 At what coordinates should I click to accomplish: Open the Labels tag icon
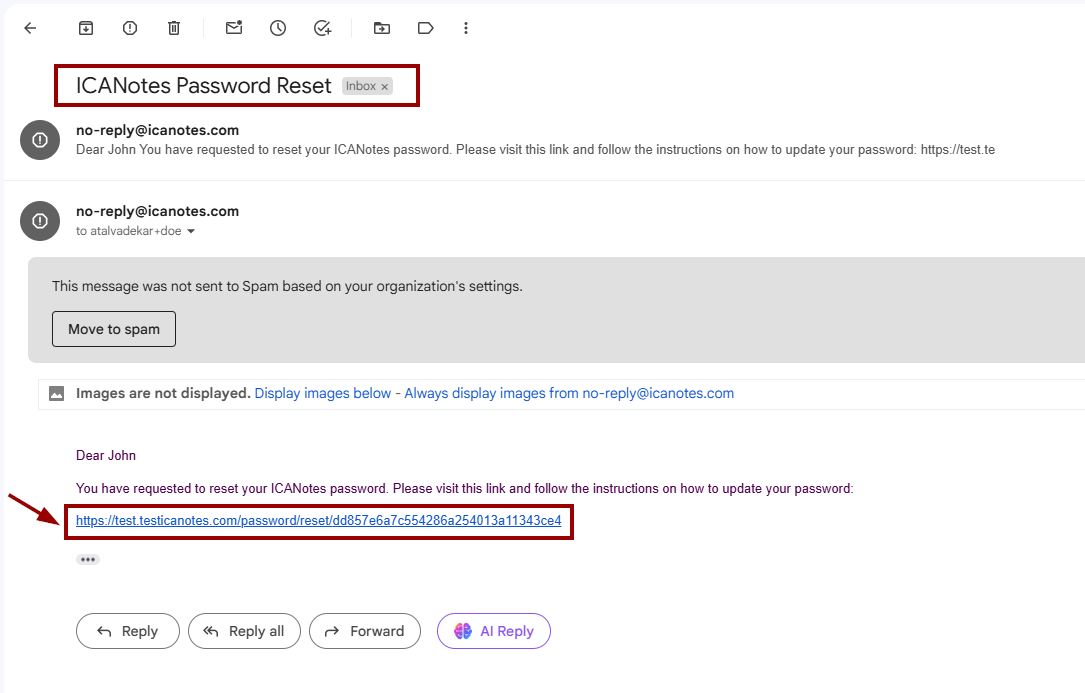(426, 28)
